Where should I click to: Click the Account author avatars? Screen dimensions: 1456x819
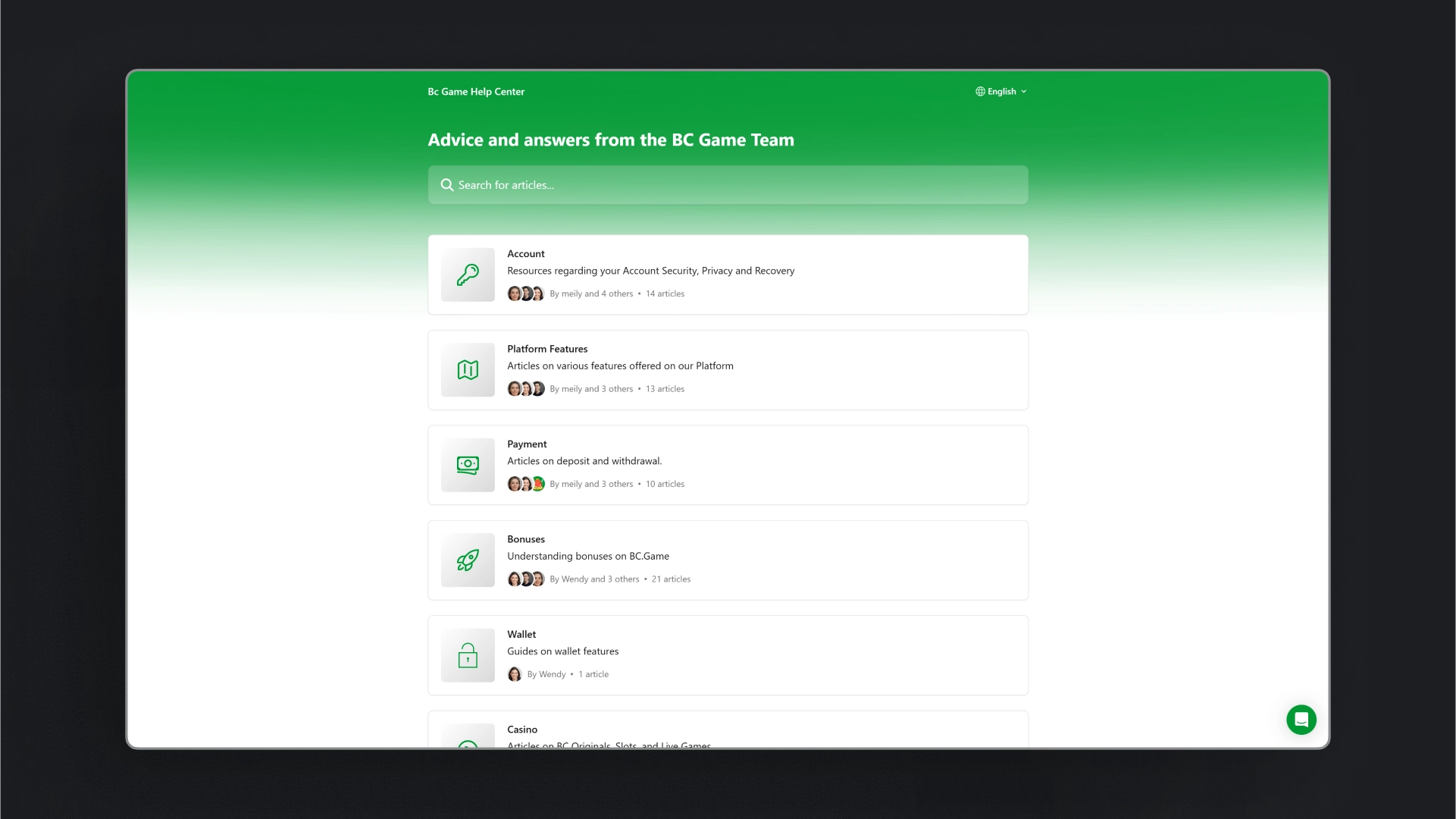[526, 293]
